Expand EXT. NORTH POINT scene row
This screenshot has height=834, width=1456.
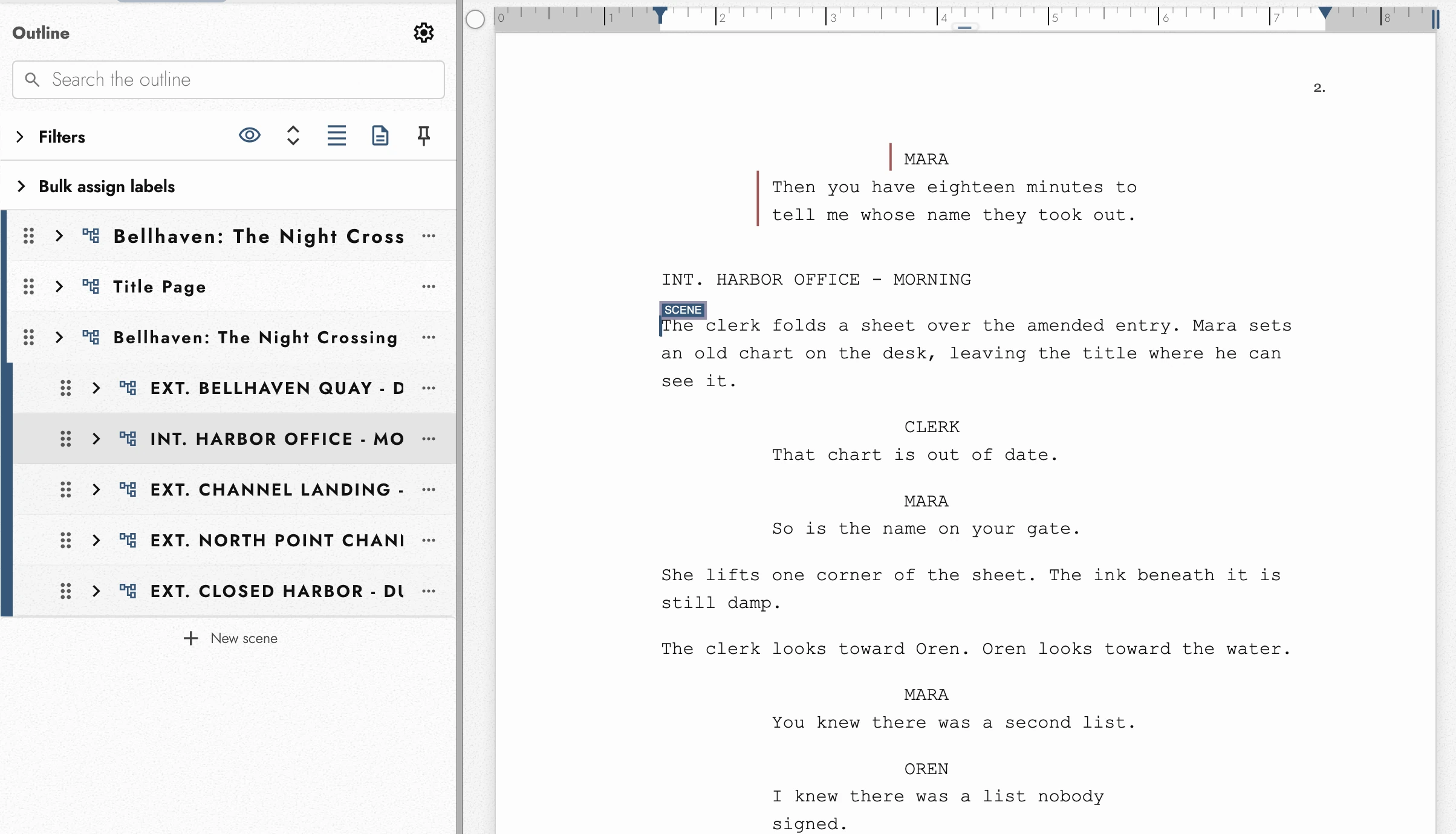96,540
